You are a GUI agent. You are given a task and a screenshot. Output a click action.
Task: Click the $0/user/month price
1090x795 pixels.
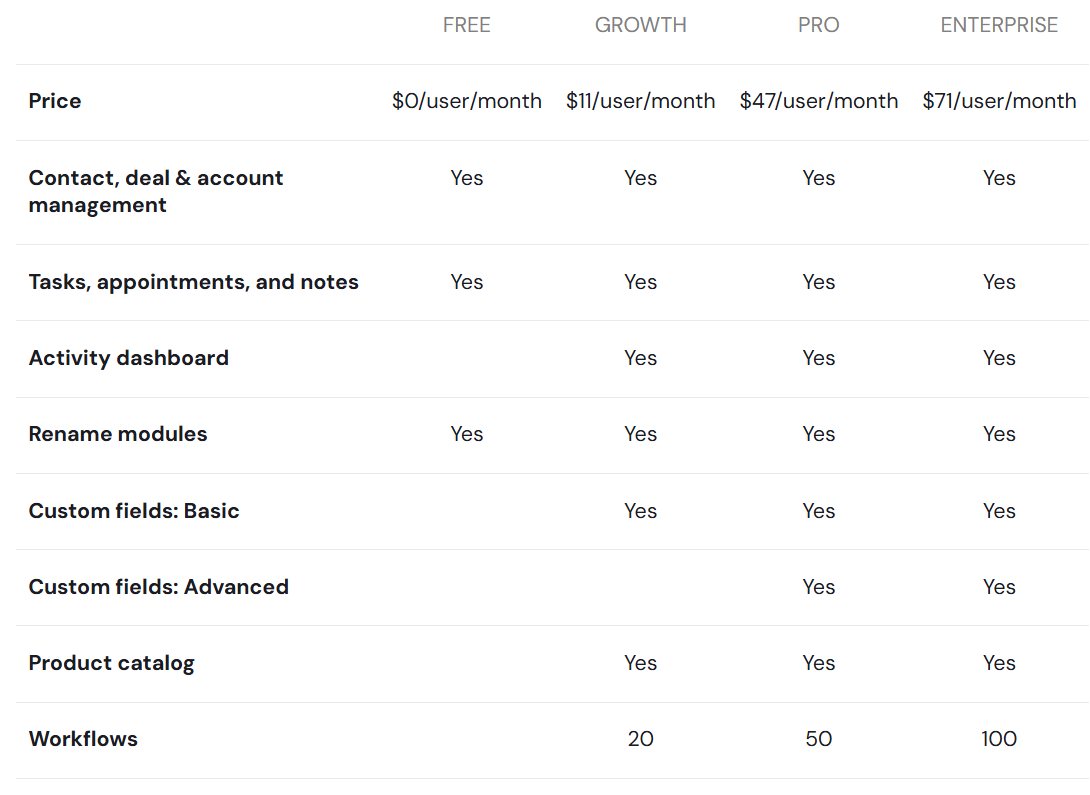click(466, 101)
